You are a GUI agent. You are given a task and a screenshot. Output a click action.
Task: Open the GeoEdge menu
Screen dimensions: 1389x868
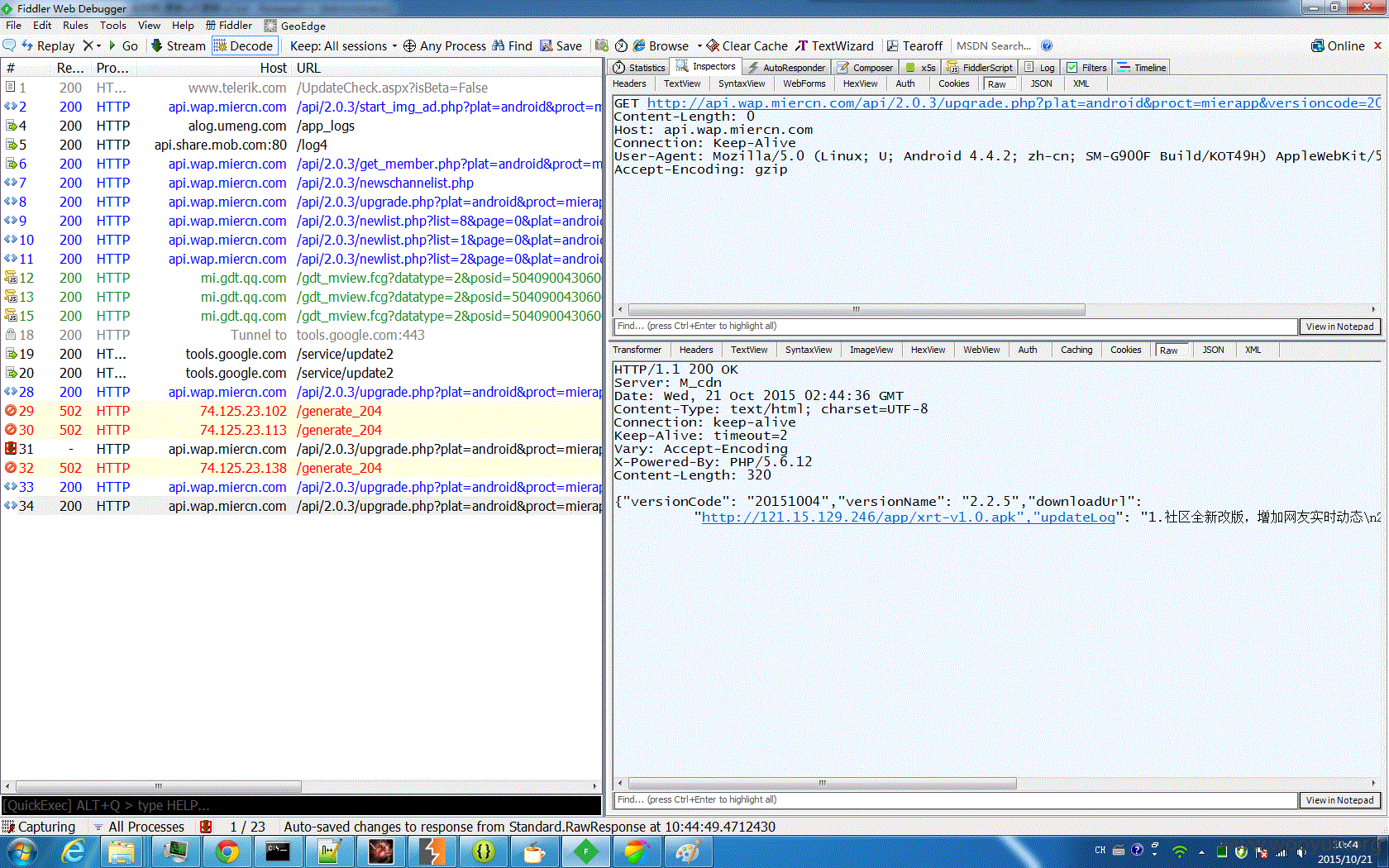point(295,26)
